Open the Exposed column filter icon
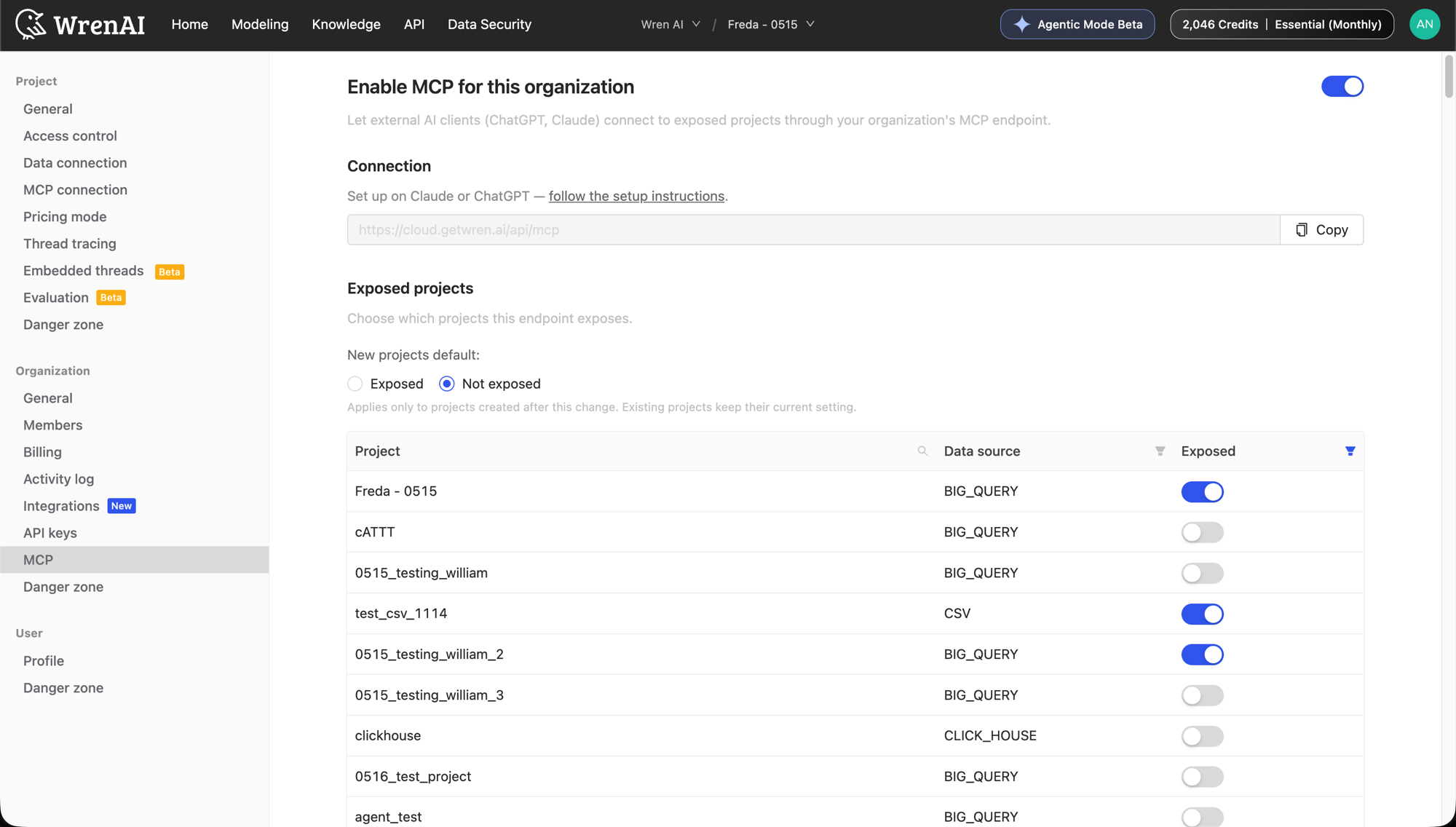 click(1350, 451)
